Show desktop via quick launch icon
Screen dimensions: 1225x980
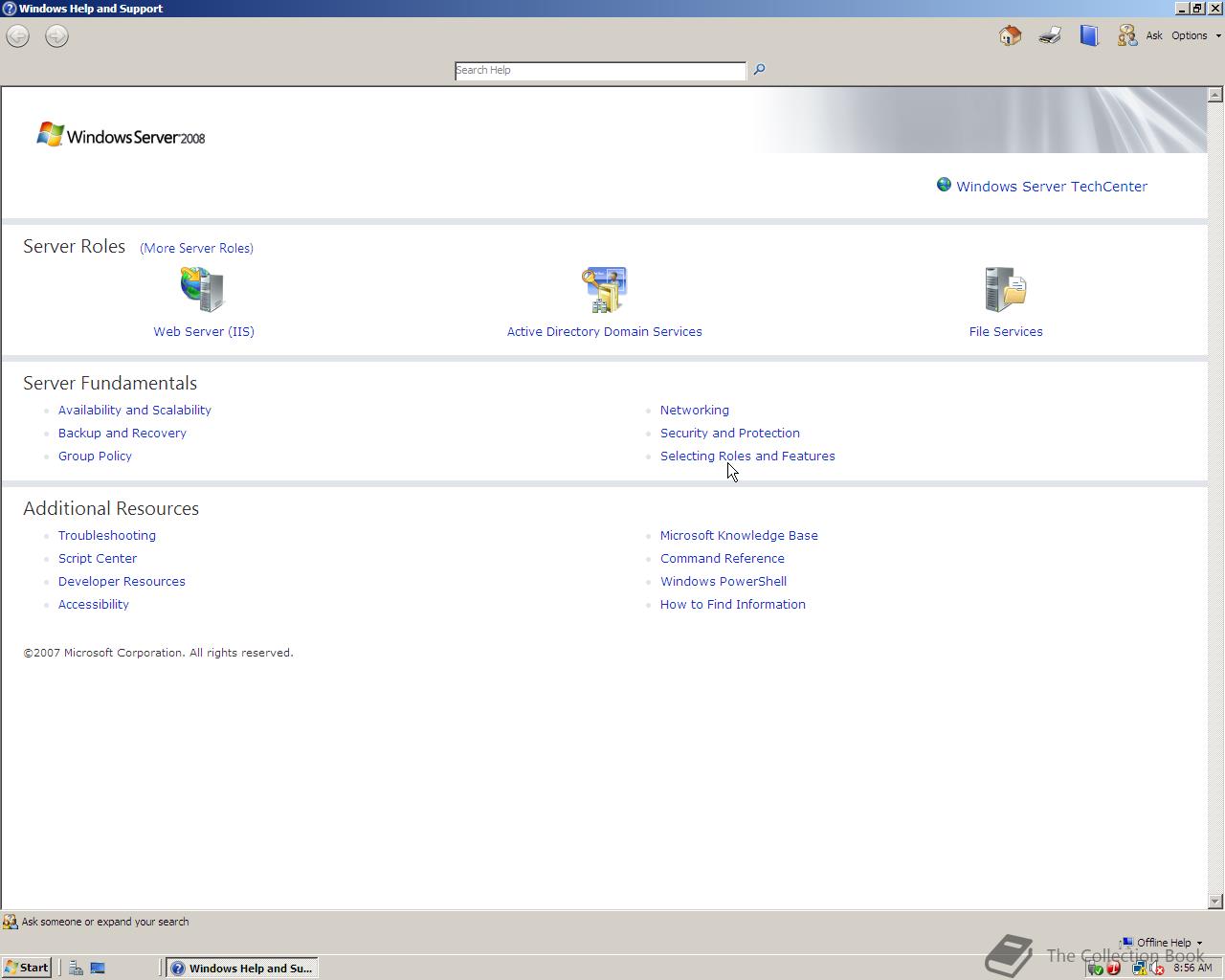(97, 968)
